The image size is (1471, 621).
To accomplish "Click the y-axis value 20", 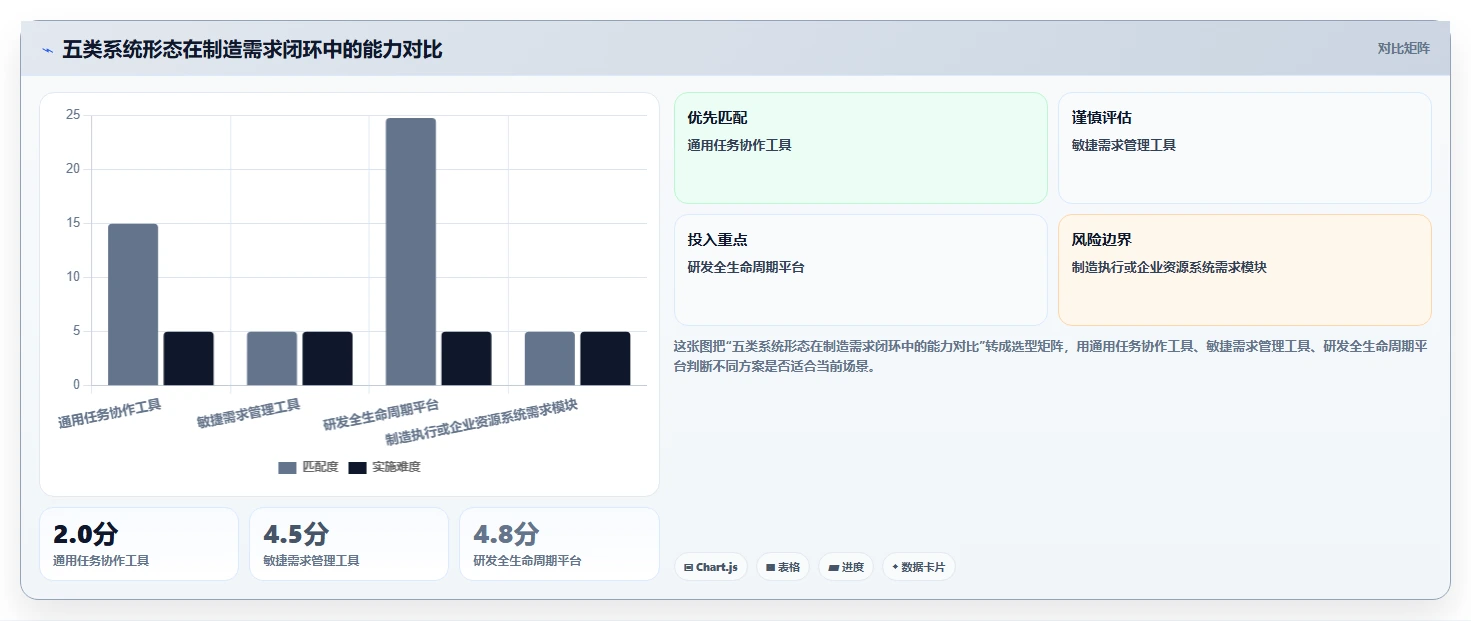I will pyautogui.click(x=73, y=169).
